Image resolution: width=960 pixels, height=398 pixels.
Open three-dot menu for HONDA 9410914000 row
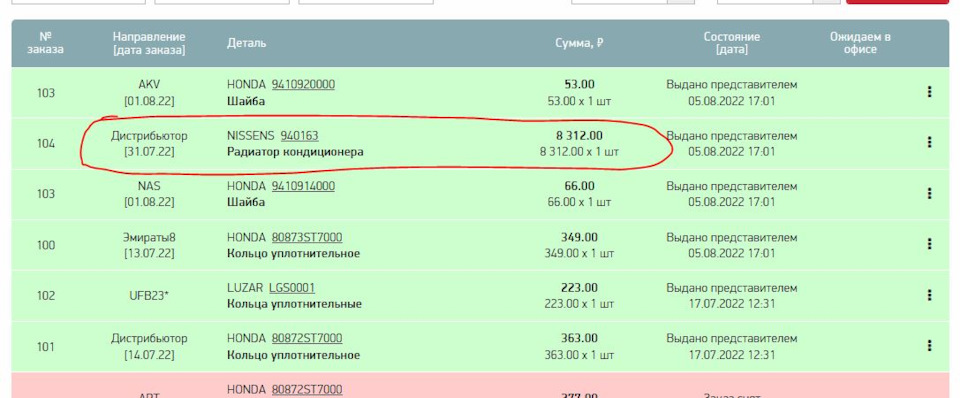pyautogui.click(x=929, y=193)
